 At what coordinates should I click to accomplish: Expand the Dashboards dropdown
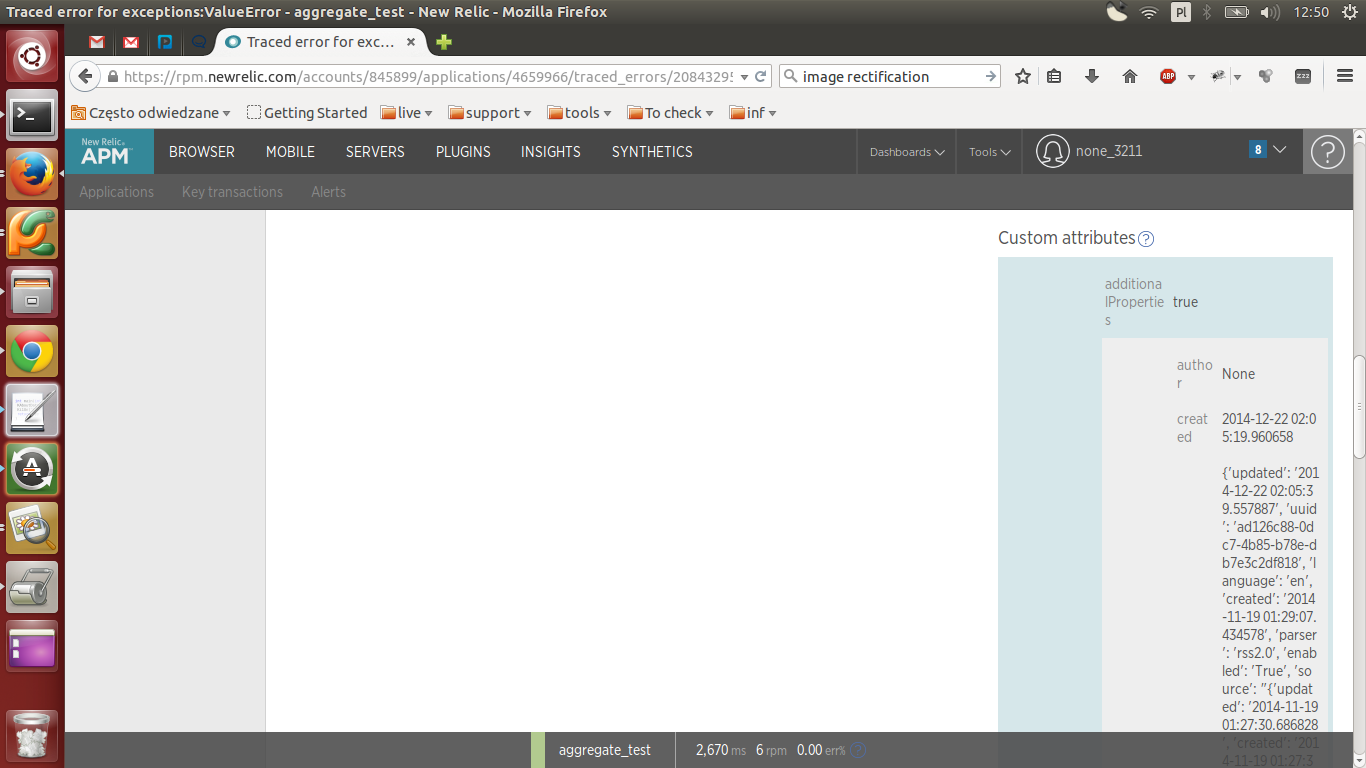coord(907,152)
